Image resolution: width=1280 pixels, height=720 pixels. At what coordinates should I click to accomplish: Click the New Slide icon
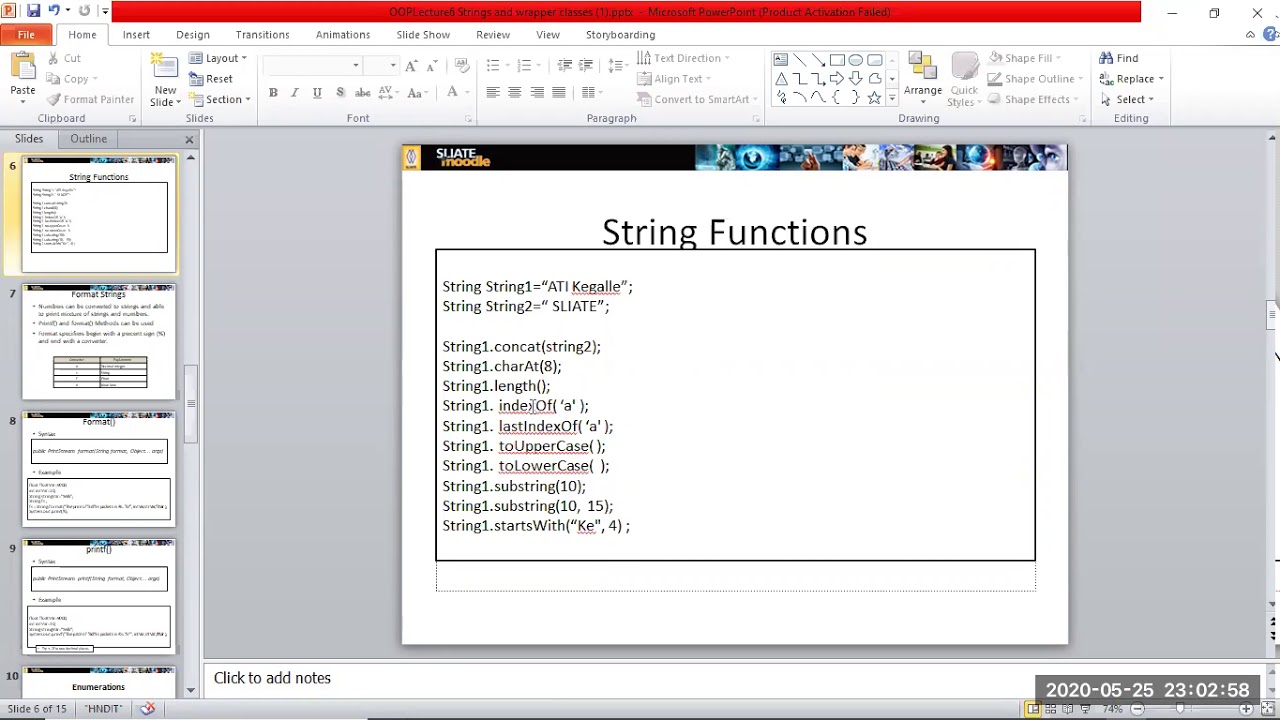tap(165, 68)
